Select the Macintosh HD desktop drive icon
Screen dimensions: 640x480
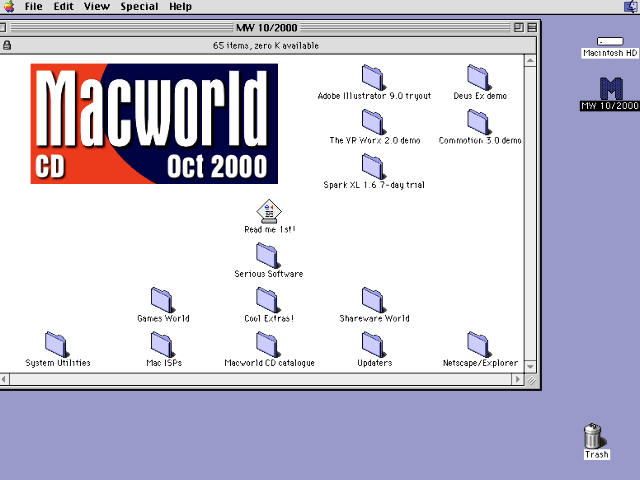coord(610,41)
